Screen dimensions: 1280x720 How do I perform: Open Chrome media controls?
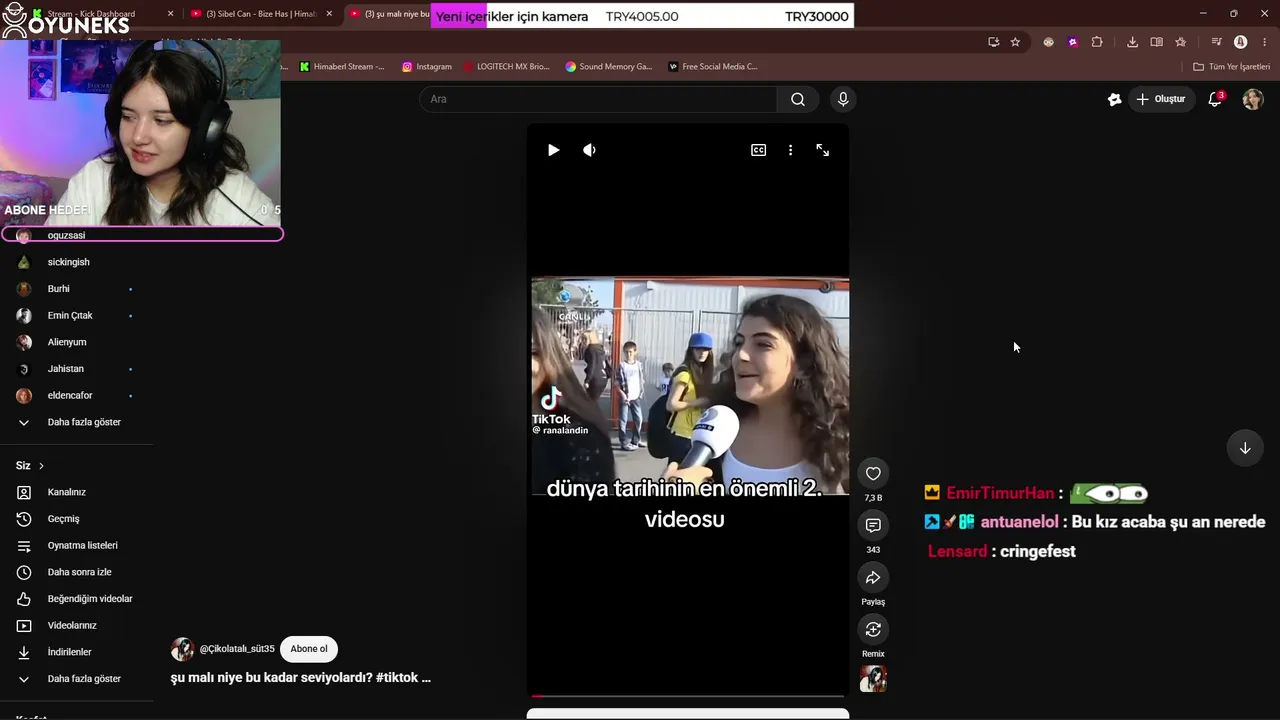(x=1216, y=42)
